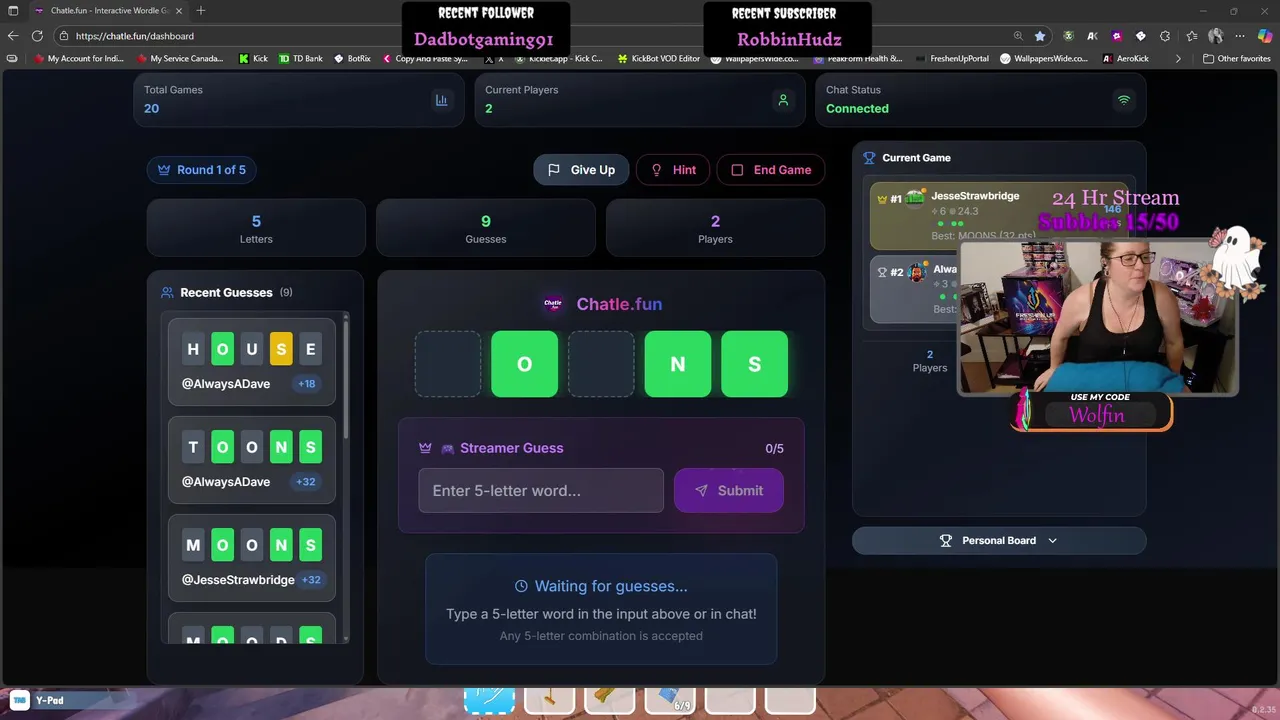
Task: Open the browser extensions puzzle icon
Action: [x=1165, y=35]
